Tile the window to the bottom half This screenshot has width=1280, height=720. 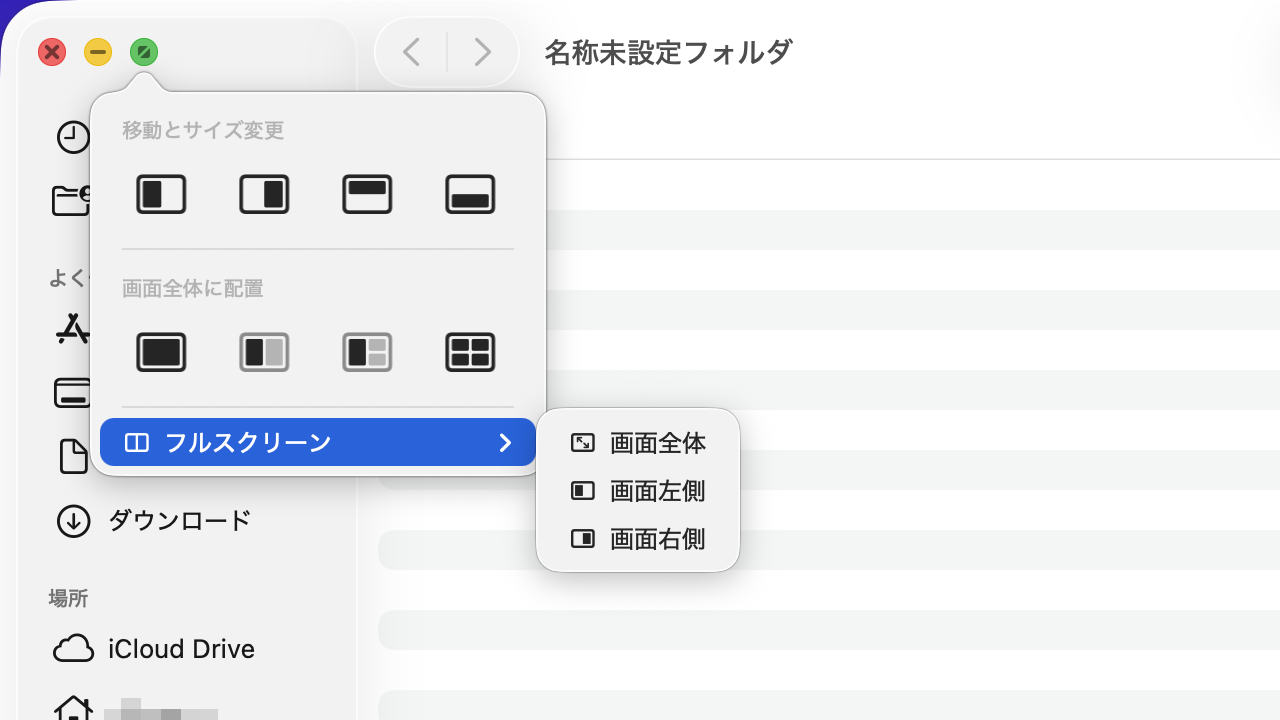pyautogui.click(x=470, y=194)
